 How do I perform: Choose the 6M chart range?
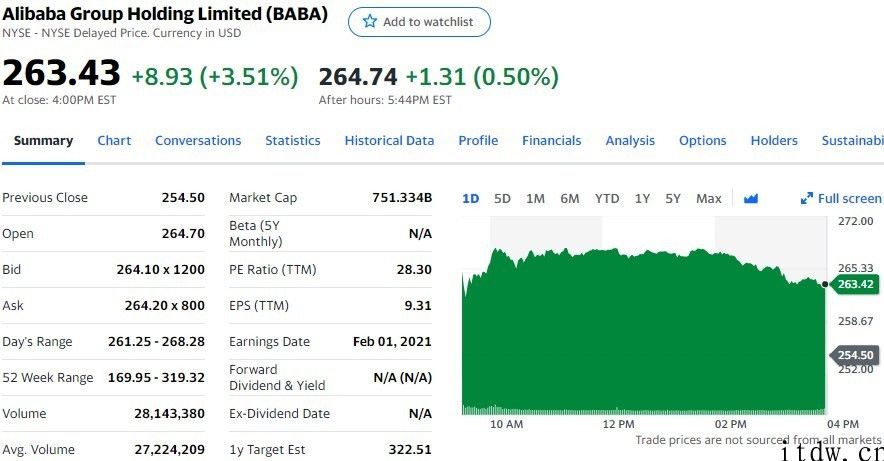[x=569, y=198]
